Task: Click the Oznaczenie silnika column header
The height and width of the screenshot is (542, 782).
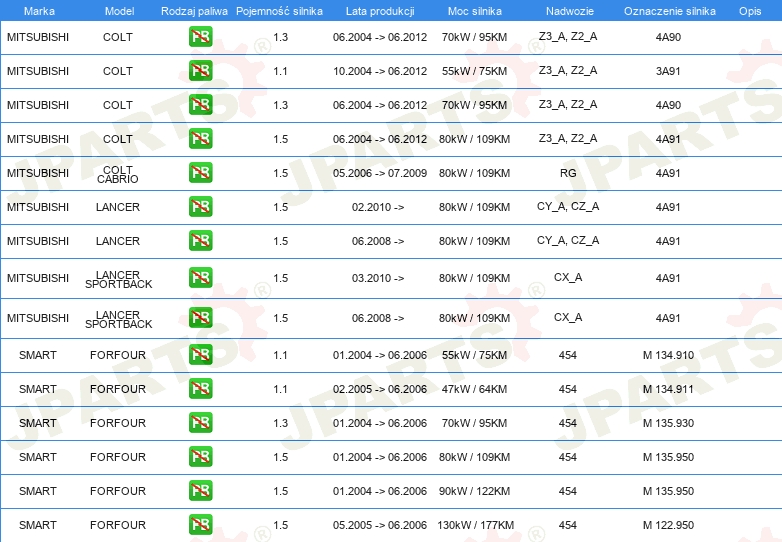Action: (x=669, y=11)
